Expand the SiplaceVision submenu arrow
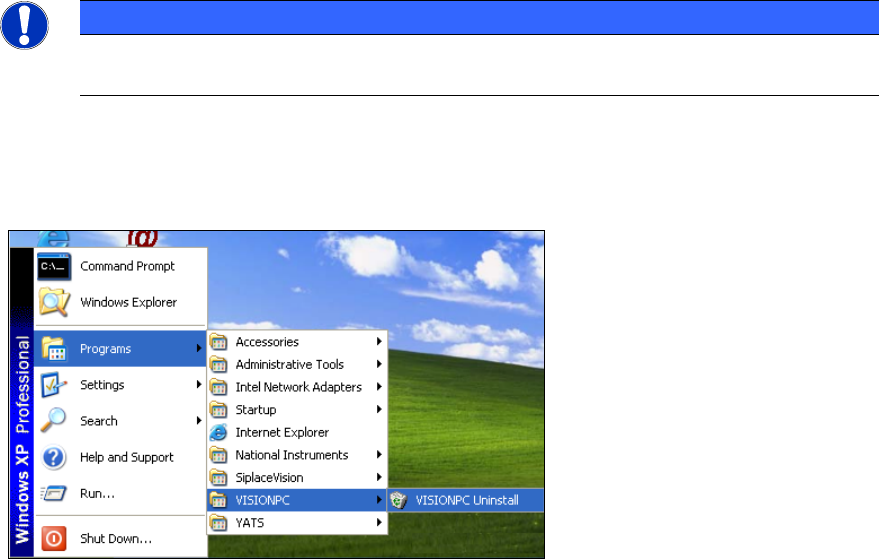This screenshot has height=559, width=879. [379, 477]
